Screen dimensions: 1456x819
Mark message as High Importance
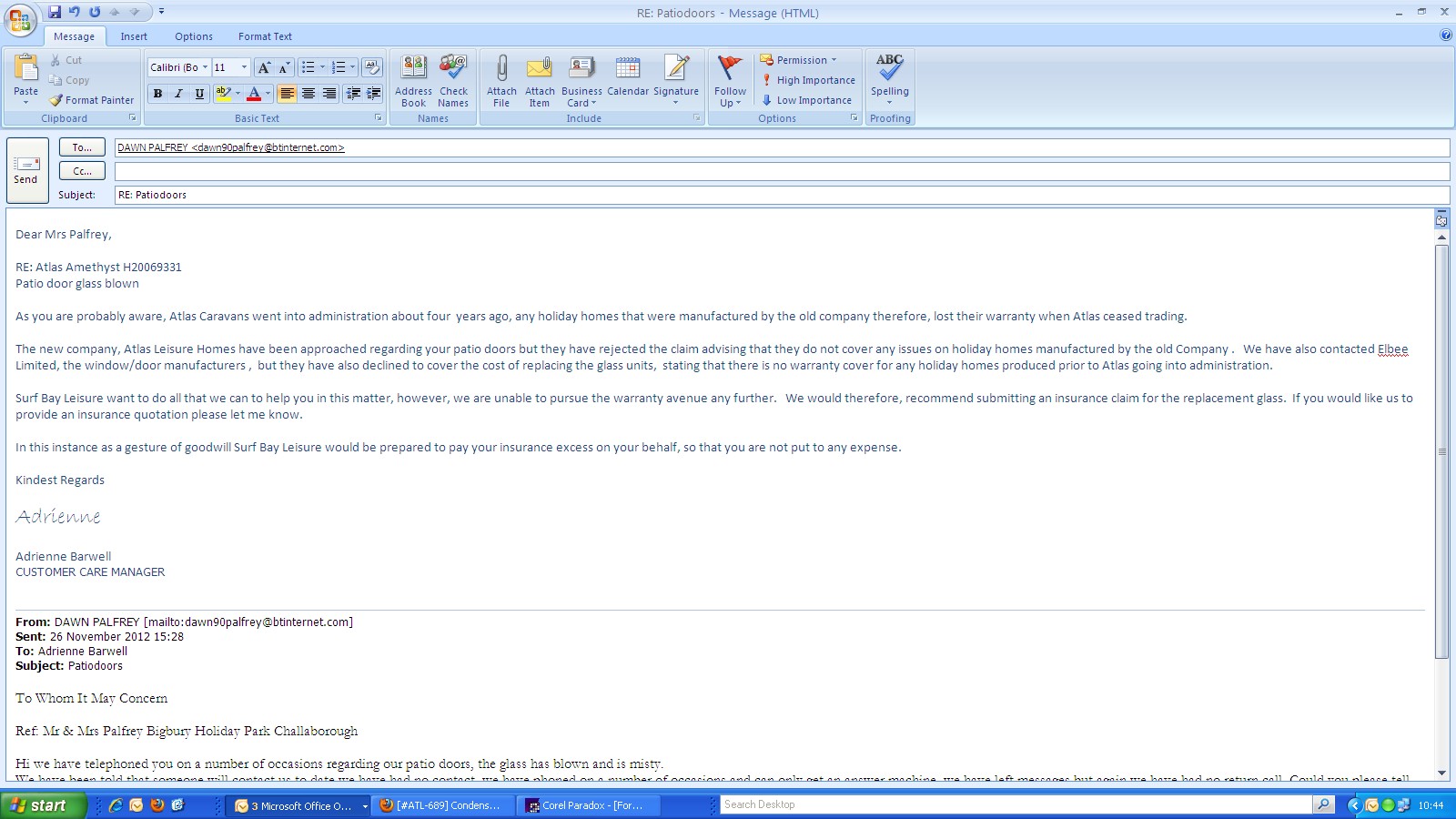[x=808, y=80]
